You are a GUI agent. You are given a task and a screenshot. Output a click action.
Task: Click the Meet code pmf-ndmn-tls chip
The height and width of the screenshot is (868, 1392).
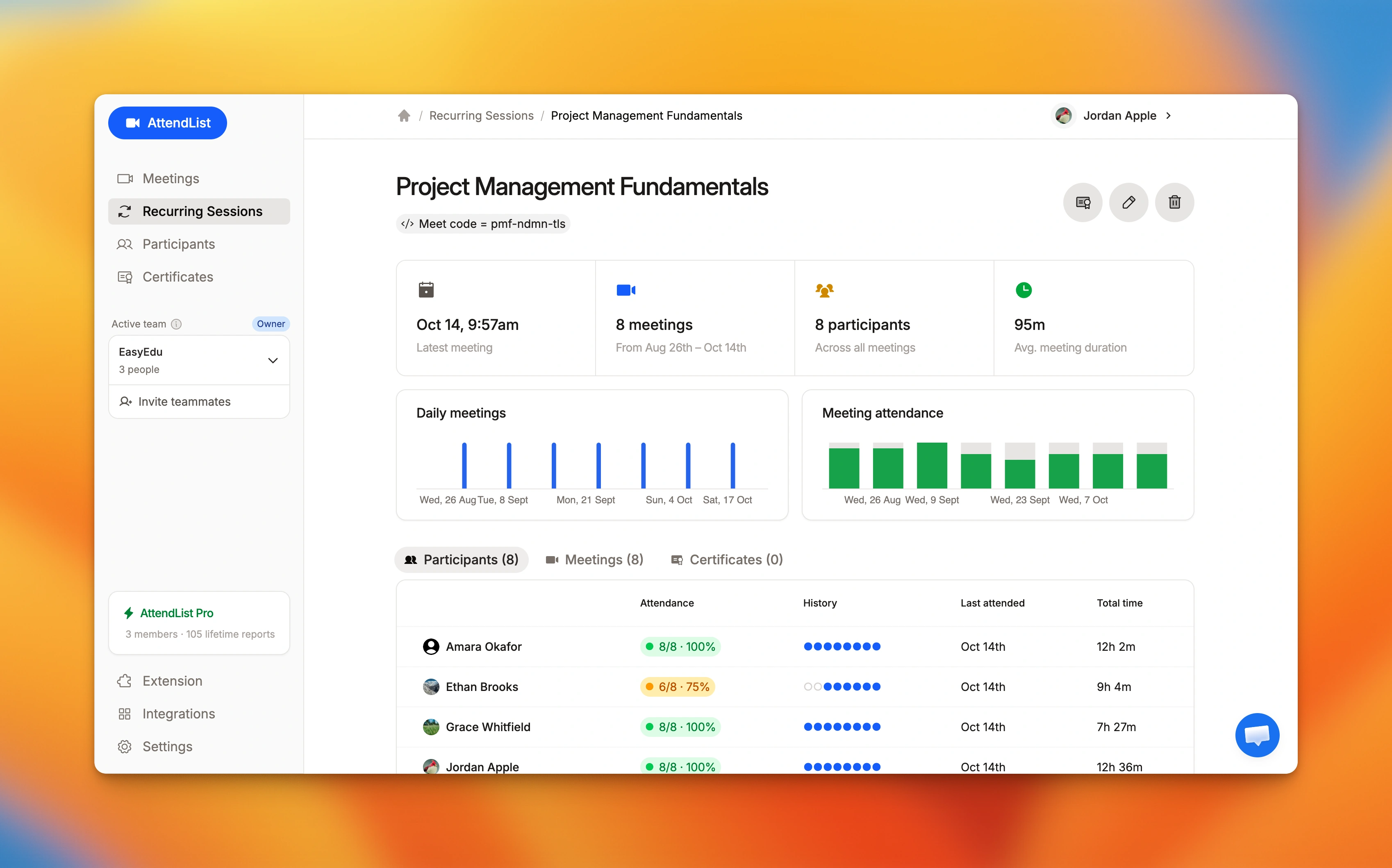coord(483,224)
